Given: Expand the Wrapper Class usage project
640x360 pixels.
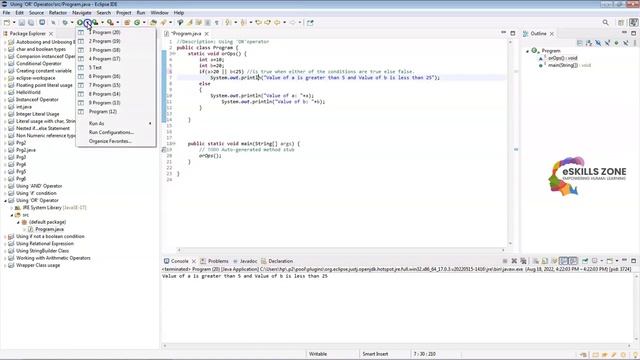Looking at the screenshot, I should tap(5, 266).
